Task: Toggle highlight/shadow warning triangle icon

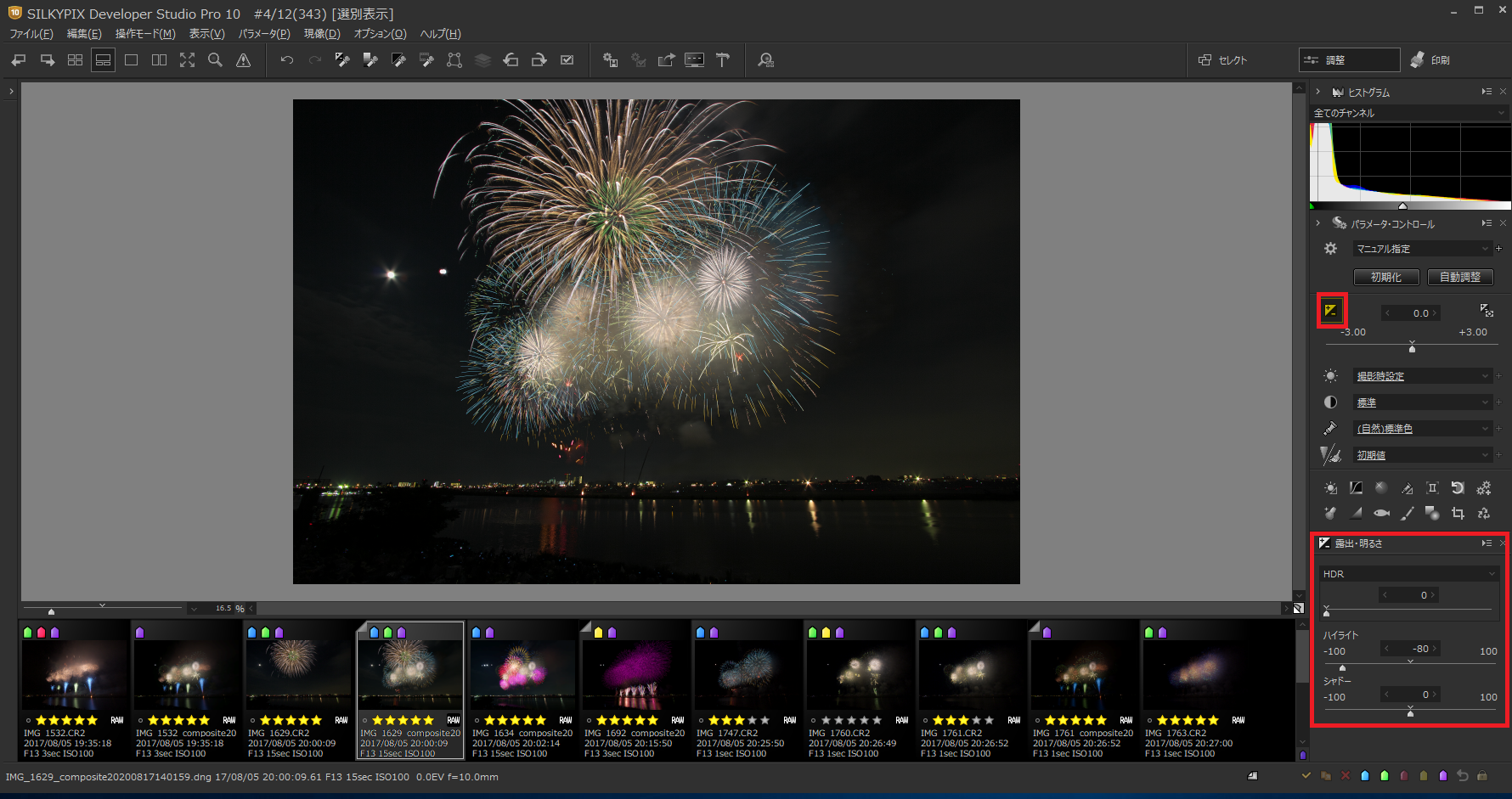Action: (x=243, y=60)
